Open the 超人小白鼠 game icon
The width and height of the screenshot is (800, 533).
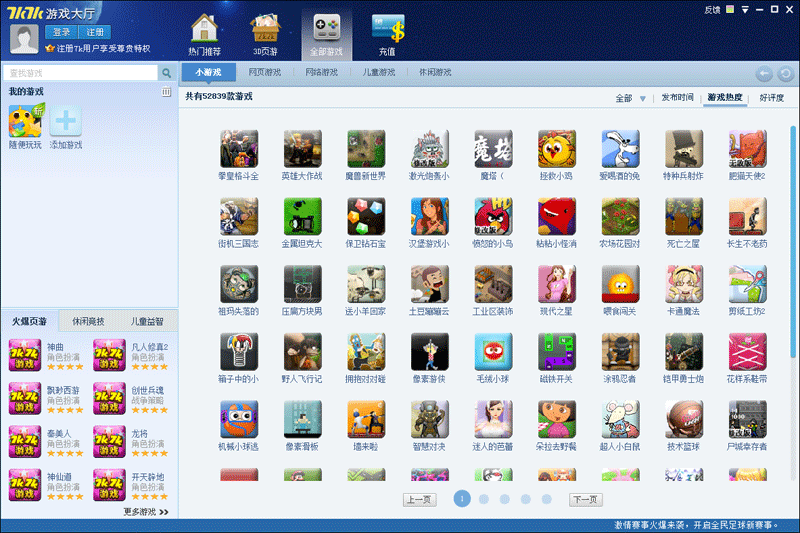(x=620, y=419)
